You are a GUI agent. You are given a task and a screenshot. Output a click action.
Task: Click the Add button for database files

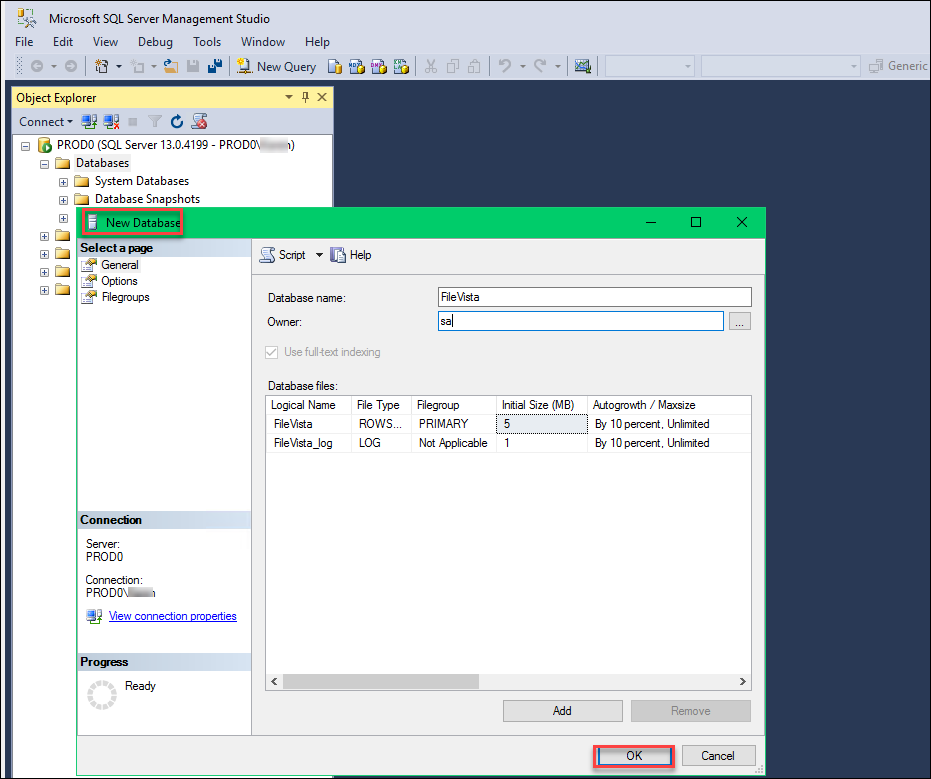coord(562,711)
